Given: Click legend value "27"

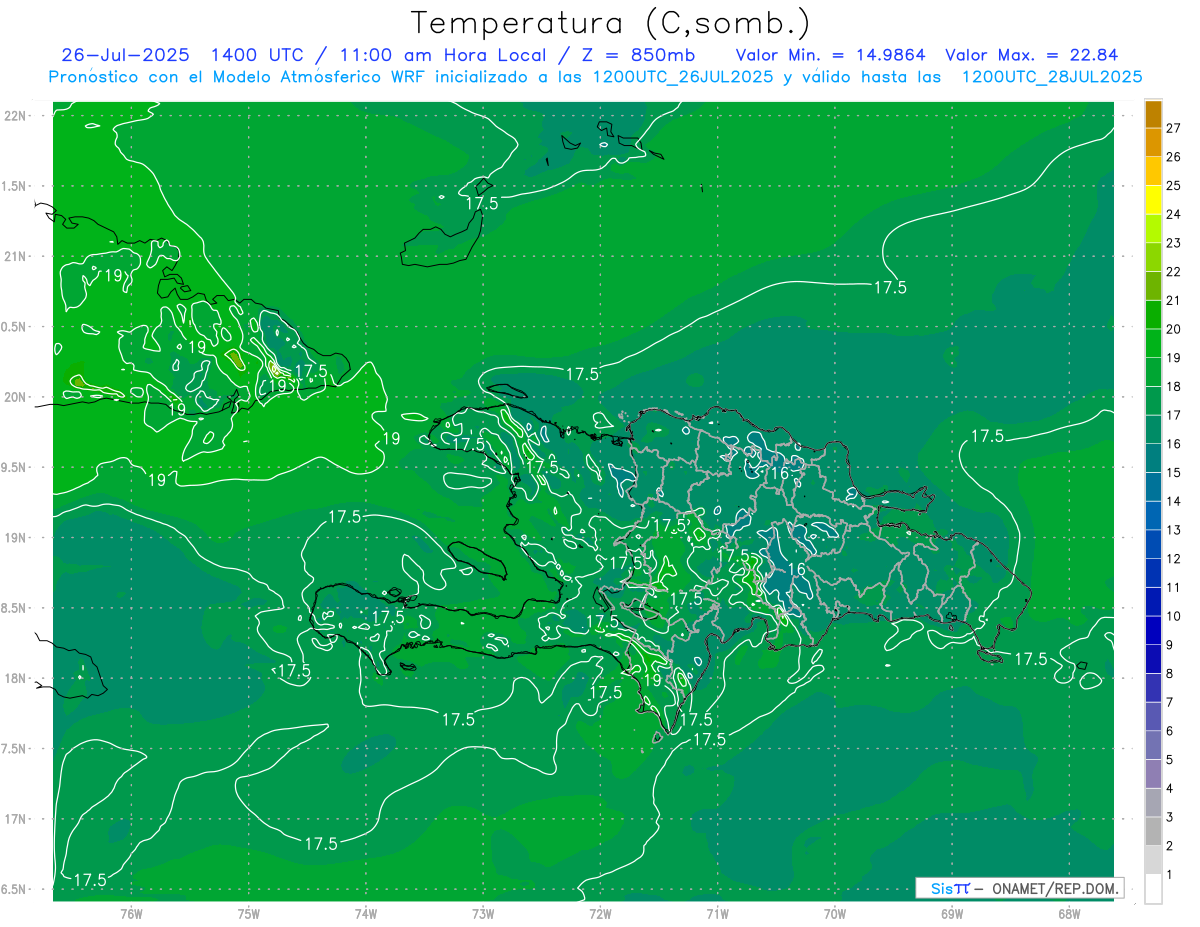Looking at the screenshot, I should coord(1174,128).
